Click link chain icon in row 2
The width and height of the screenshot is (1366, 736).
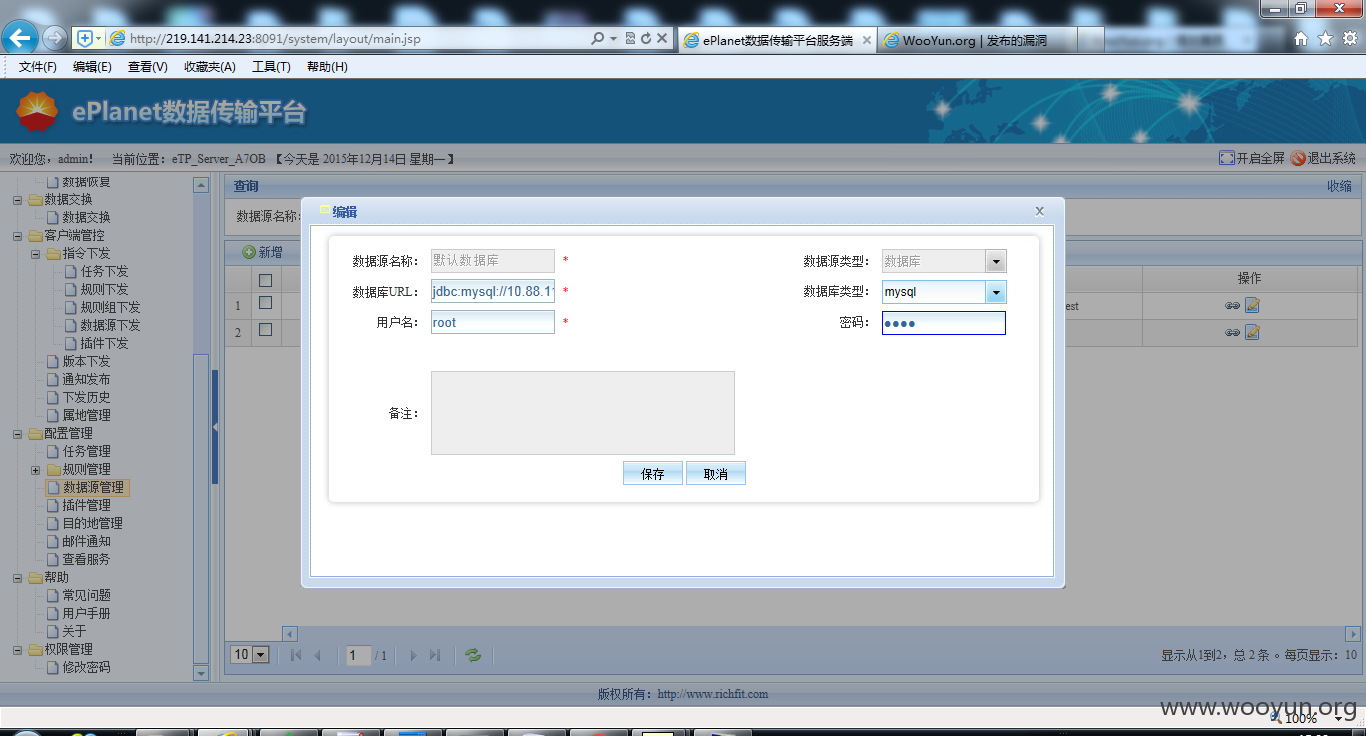tap(1233, 332)
